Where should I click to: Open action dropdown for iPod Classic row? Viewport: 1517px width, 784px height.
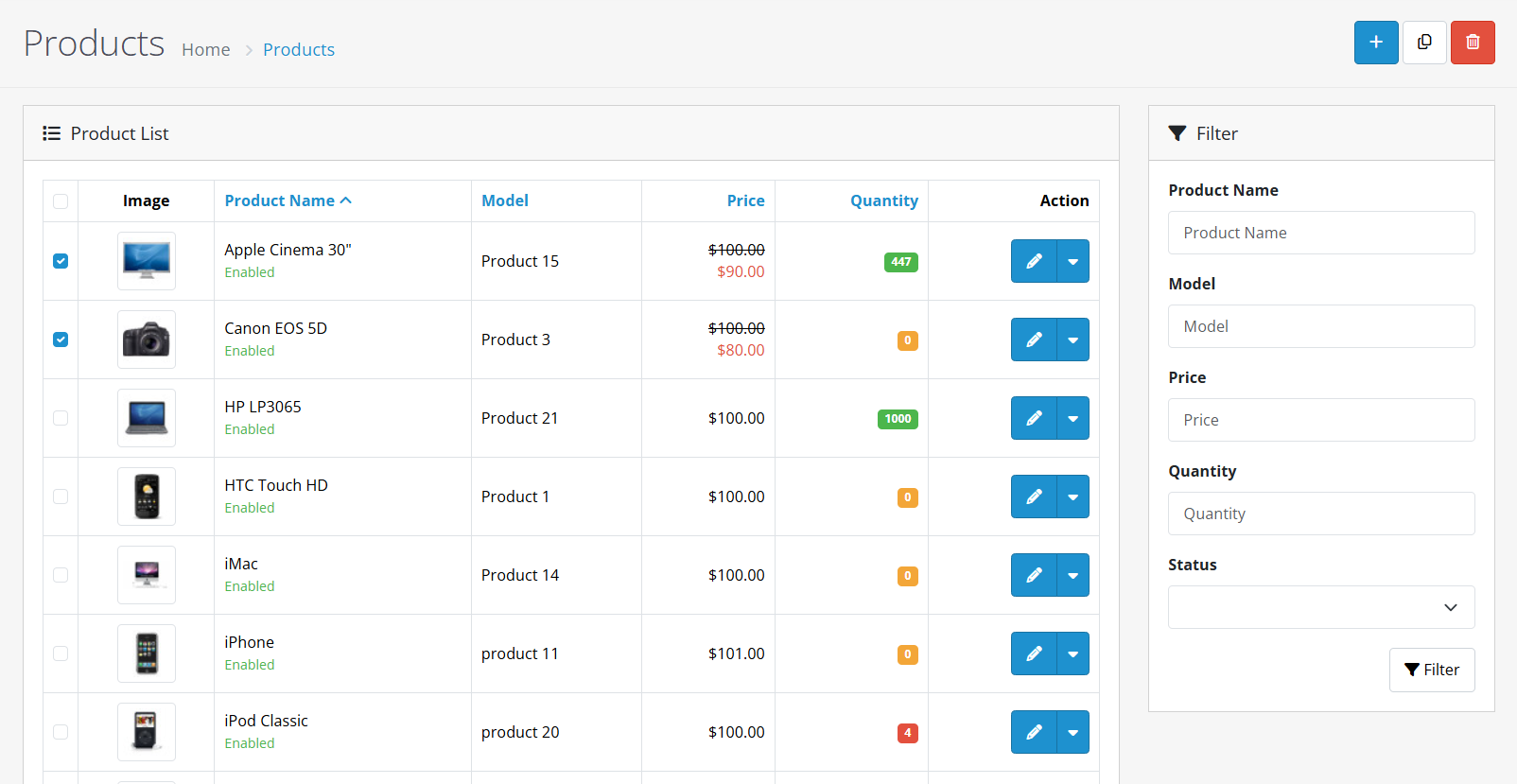(x=1073, y=732)
